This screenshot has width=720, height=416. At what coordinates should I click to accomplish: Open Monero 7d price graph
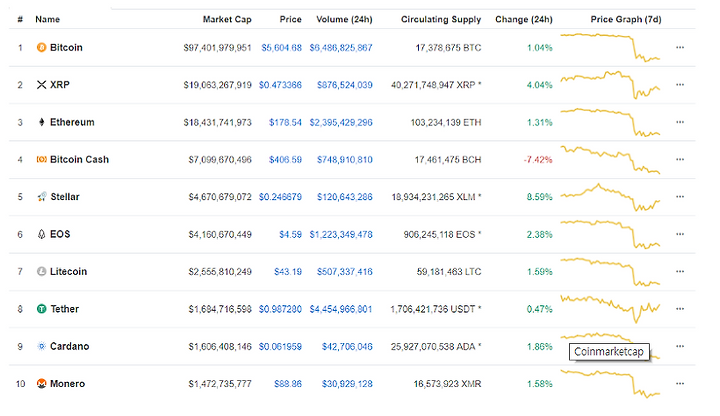610,384
